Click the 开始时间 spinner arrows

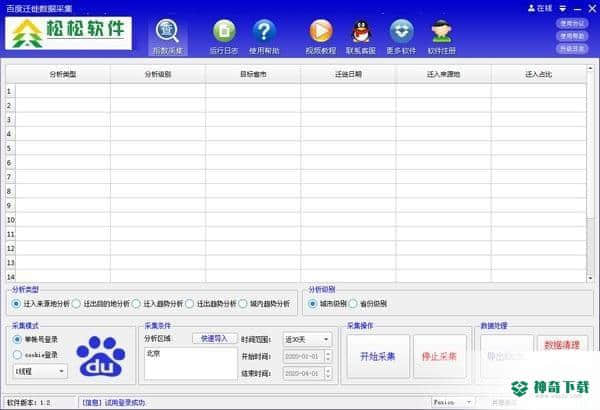pos(328,356)
